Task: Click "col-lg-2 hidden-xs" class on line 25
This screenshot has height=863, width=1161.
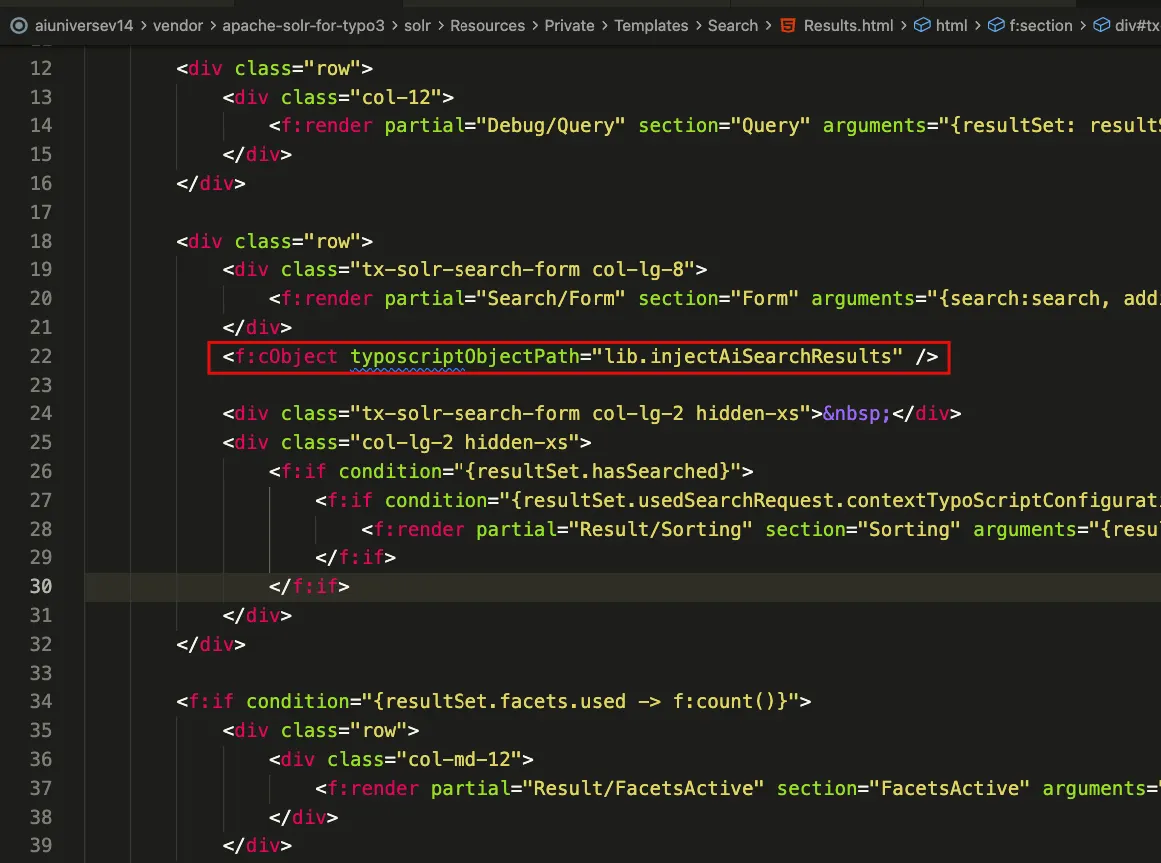Action: point(465,443)
